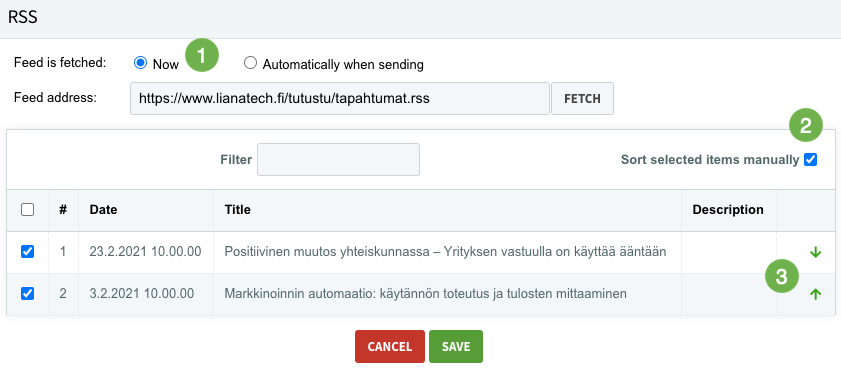Click the green number 3 marker
841x373 pixels.
point(781,276)
